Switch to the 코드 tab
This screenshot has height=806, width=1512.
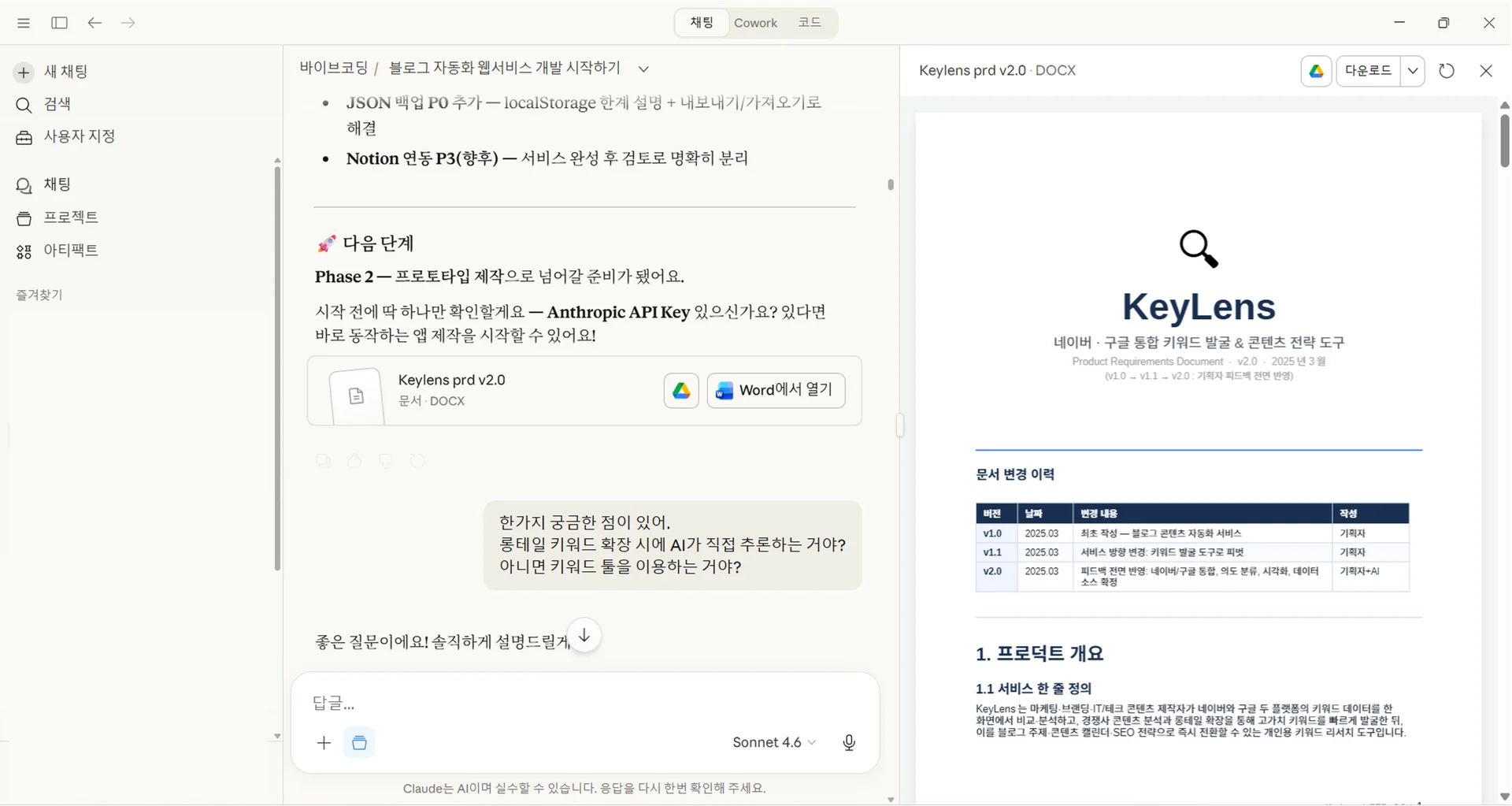810,23
